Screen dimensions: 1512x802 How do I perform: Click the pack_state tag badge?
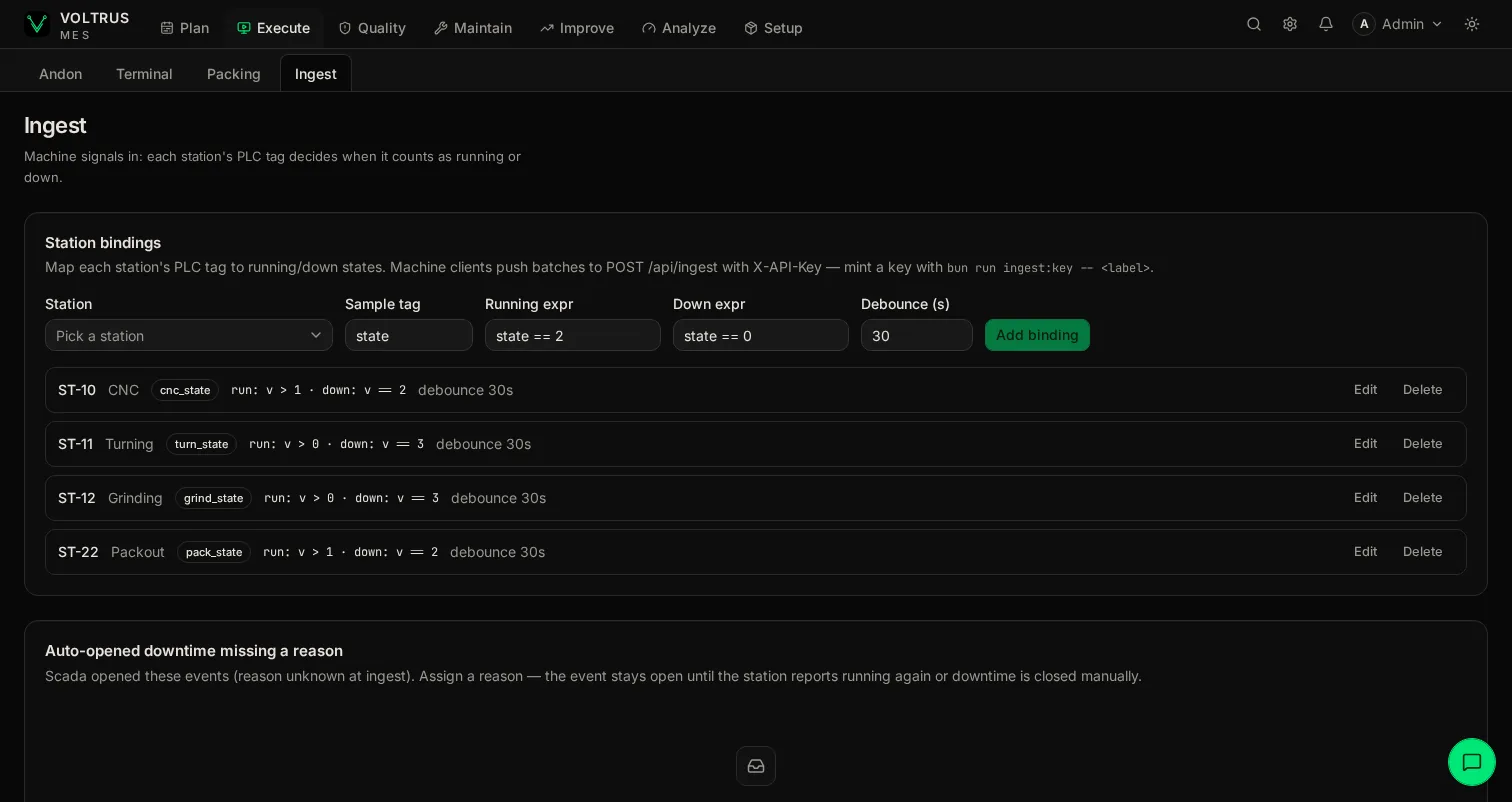tap(214, 552)
